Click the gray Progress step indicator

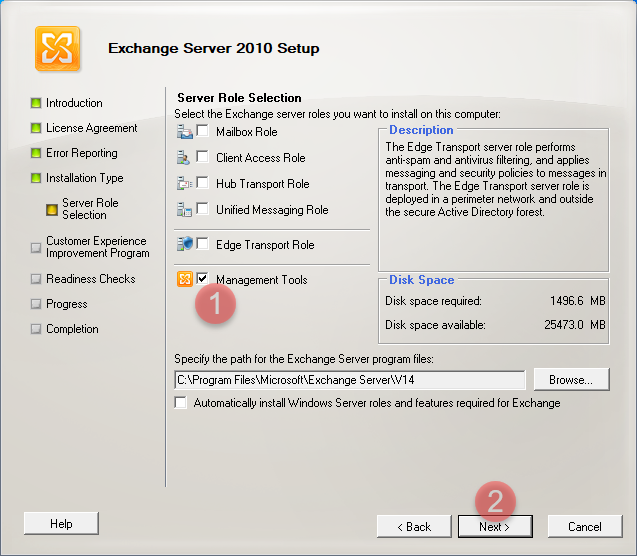tap(36, 304)
